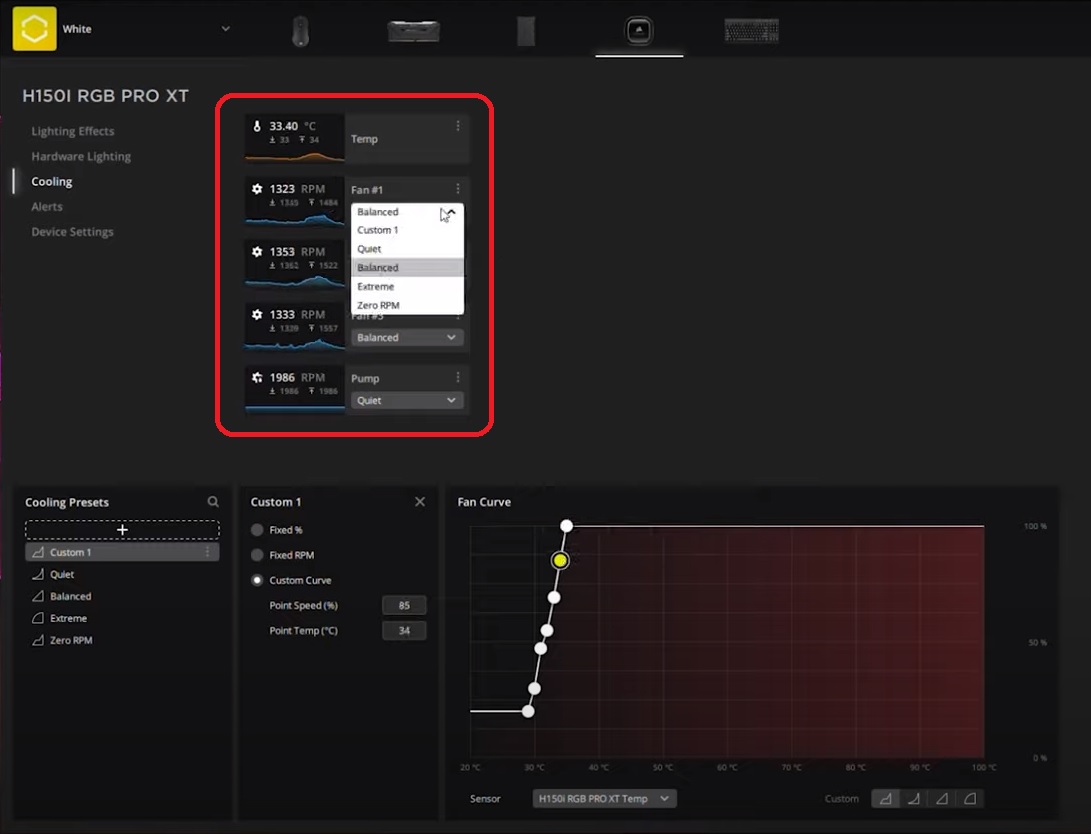Open the Device Settings section

[73, 231]
